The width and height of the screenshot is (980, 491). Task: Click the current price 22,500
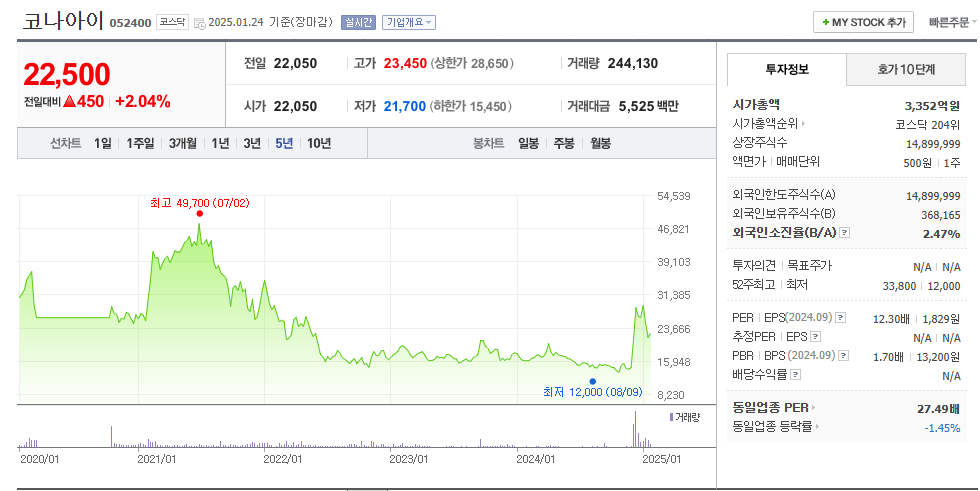click(67, 75)
